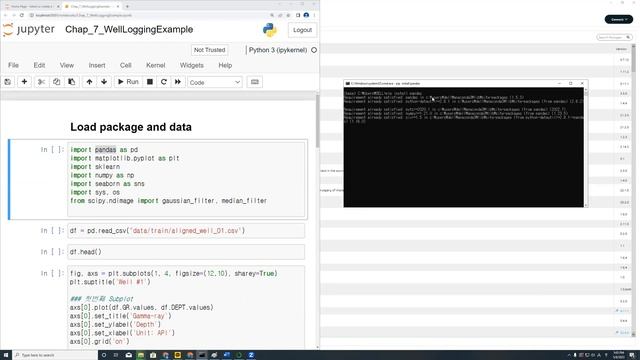This screenshot has height=360, width=640.
Task: Restart the kernel with the circular arrow icon
Action: (164, 82)
